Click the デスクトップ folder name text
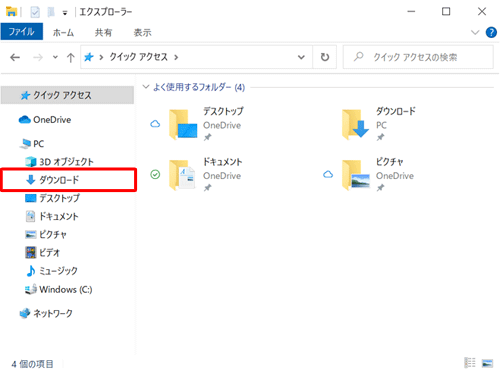The image size is (500, 373). point(223,111)
